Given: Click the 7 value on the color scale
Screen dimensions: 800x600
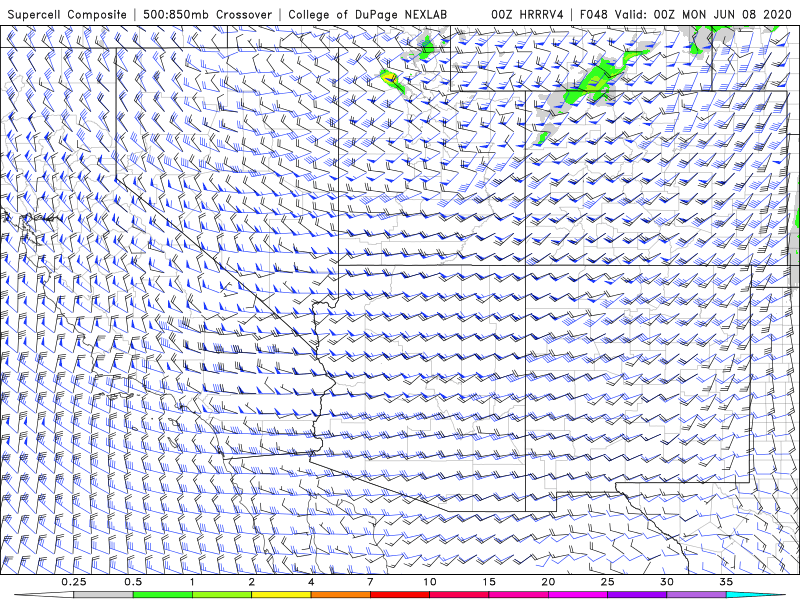Looking at the screenshot, I should click(370, 582).
